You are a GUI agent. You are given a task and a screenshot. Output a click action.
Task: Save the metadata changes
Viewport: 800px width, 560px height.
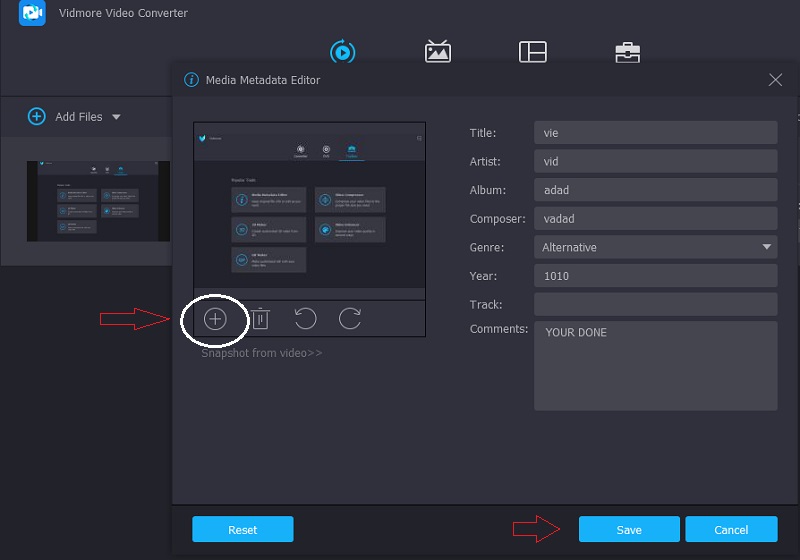(x=629, y=530)
